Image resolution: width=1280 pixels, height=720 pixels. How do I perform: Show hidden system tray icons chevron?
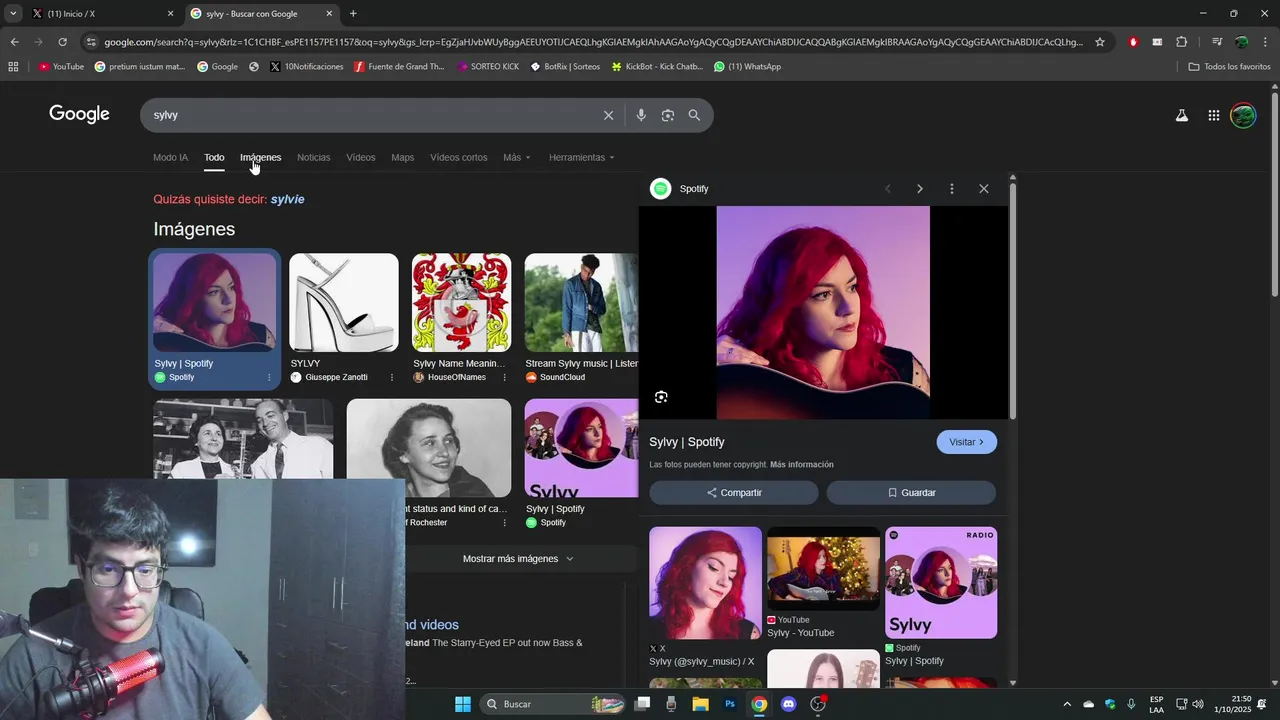pos(1066,704)
